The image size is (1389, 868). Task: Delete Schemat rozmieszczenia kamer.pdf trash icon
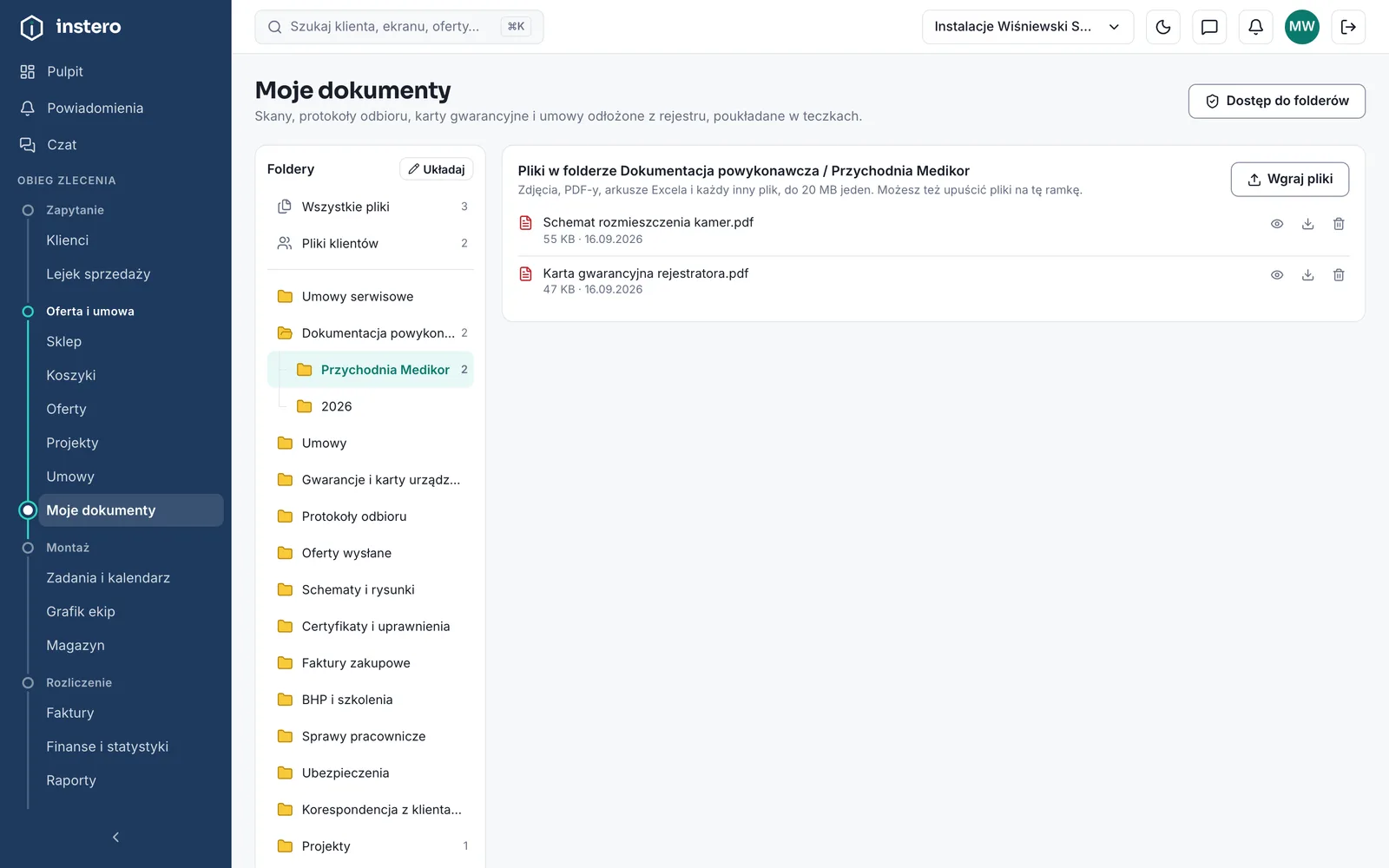tap(1339, 224)
